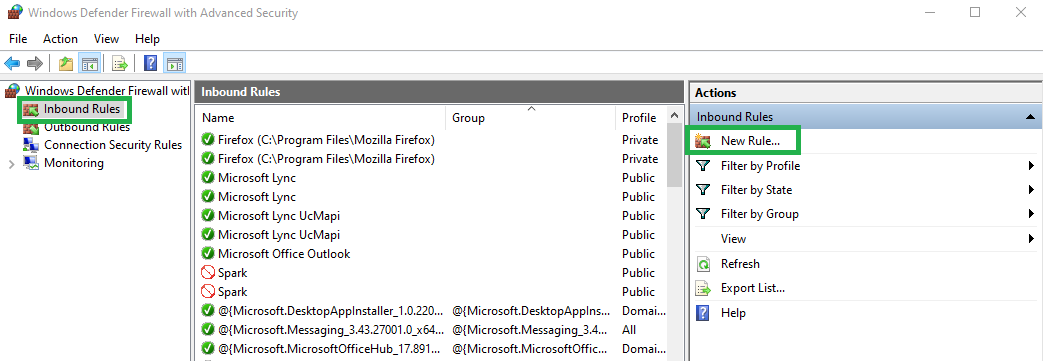Image resolution: width=1043 pixels, height=361 pixels.
Task: Select Outbound Rules in the tree
Action: 86,127
